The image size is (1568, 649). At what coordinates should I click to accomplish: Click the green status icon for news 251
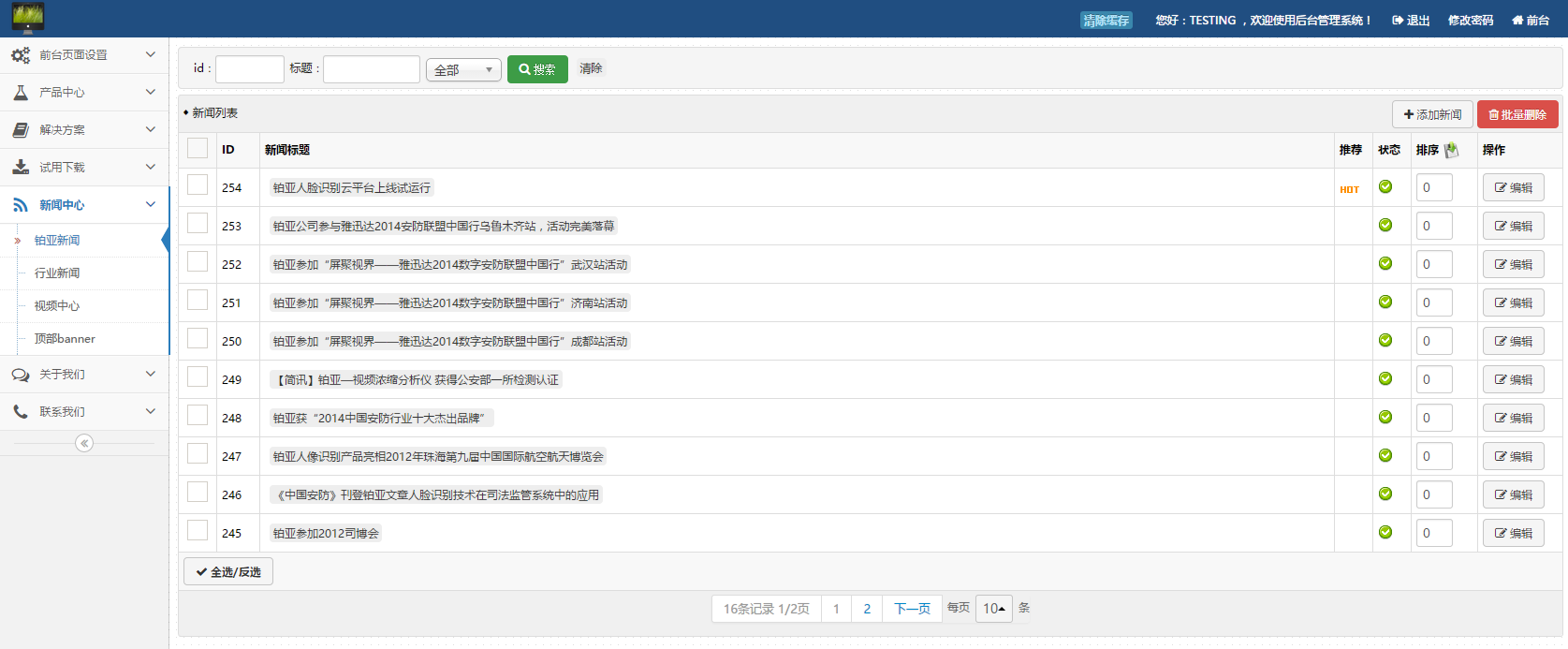point(1385,302)
